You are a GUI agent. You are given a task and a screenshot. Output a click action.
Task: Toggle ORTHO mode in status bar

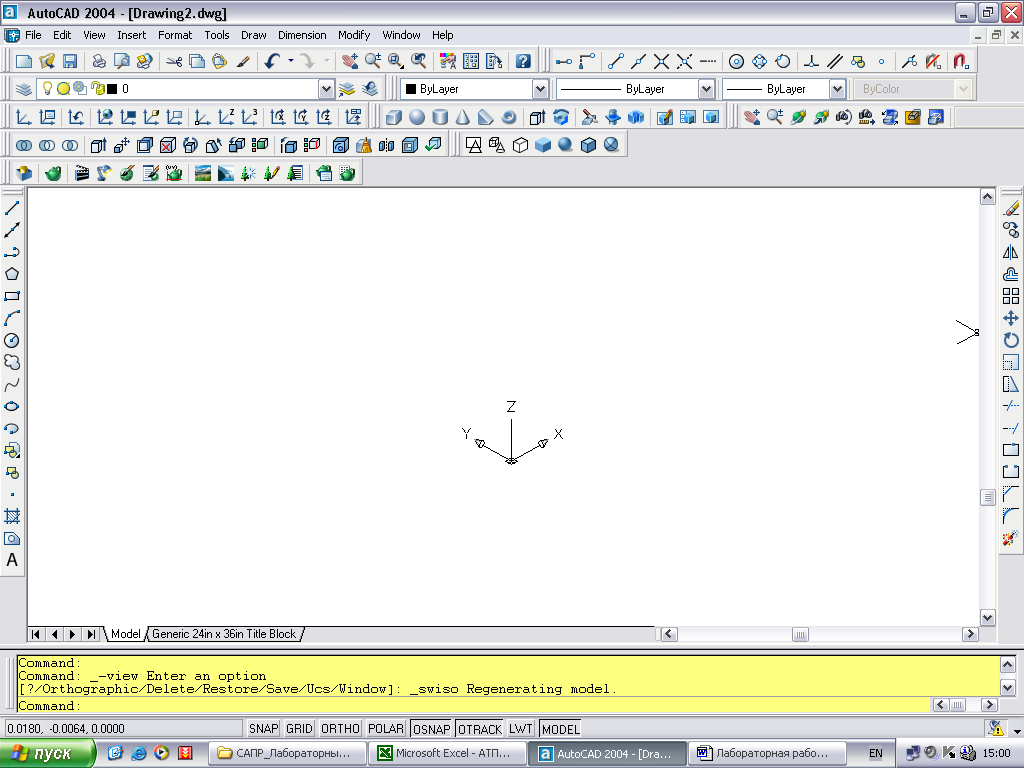coord(340,729)
